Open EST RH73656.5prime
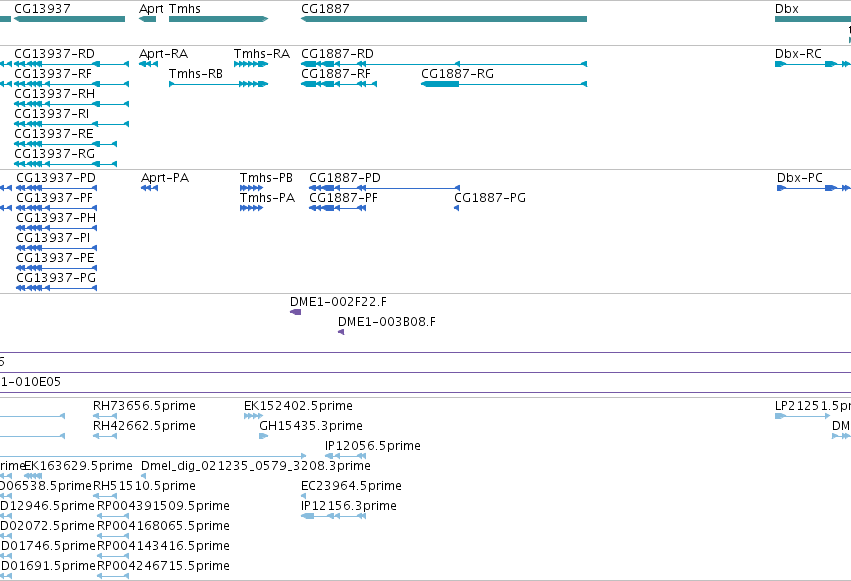851x581 pixels. [144, 406]
